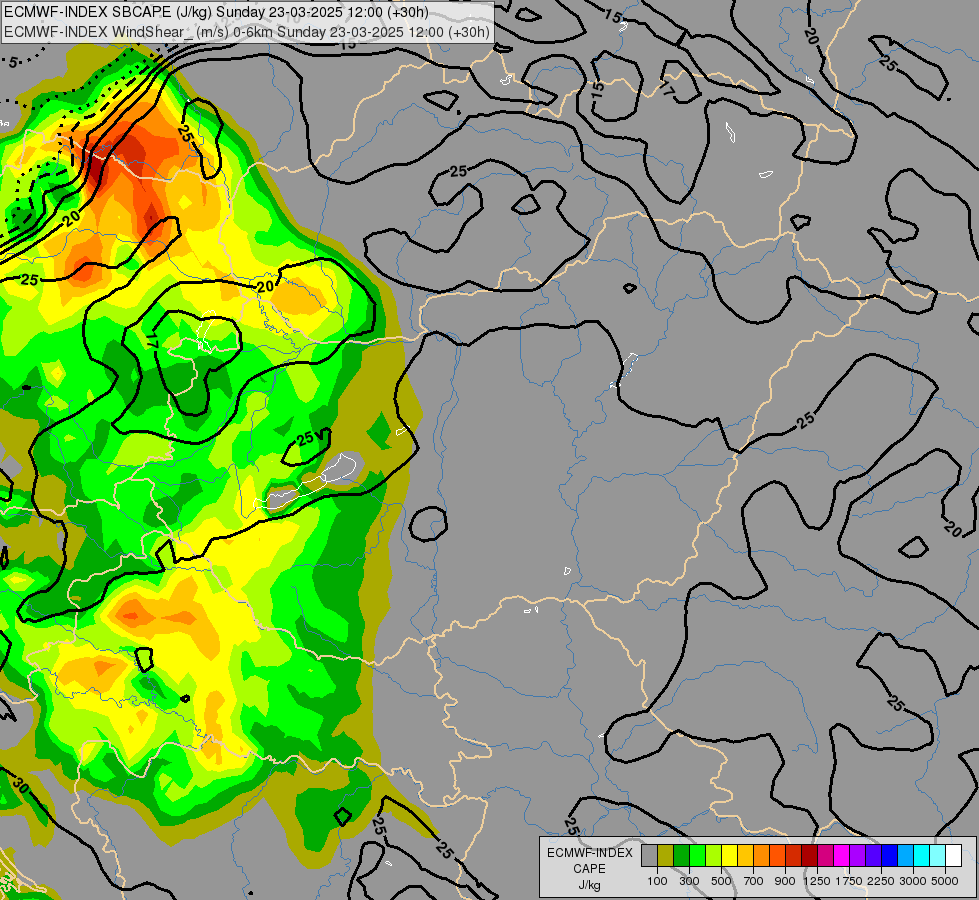Image resolution: width=979 pixels, height=900 pixels.
Task: Click the legend value 500
Action: tap(721, 881)
